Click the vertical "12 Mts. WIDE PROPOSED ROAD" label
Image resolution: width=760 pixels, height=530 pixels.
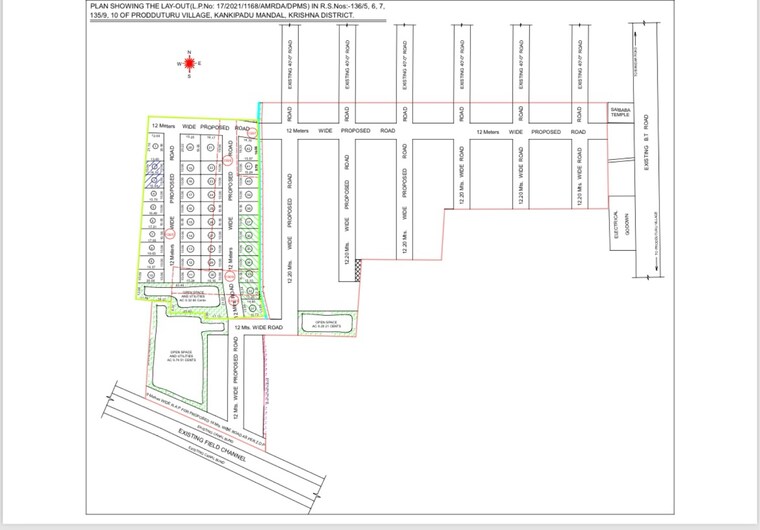tap(236, 379)
